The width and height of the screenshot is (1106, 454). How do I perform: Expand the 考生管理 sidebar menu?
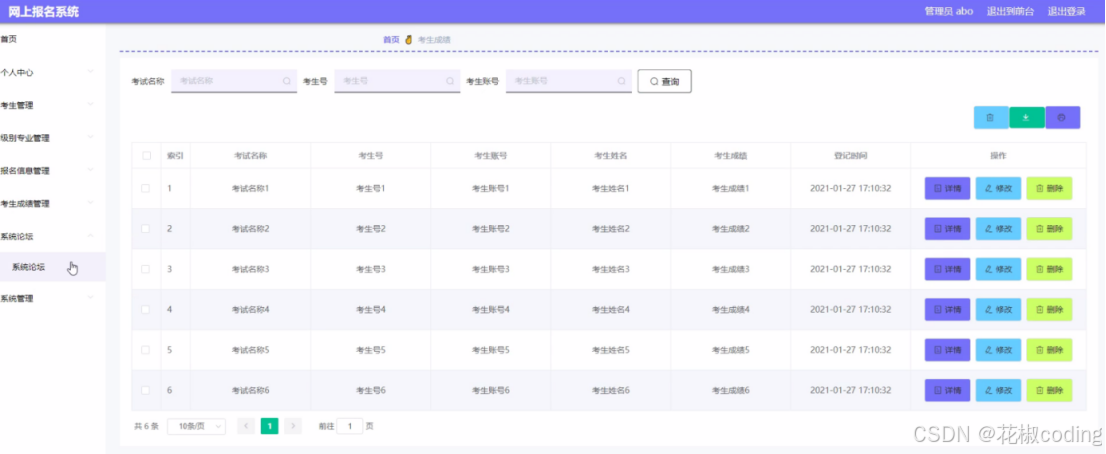[53, 105]
